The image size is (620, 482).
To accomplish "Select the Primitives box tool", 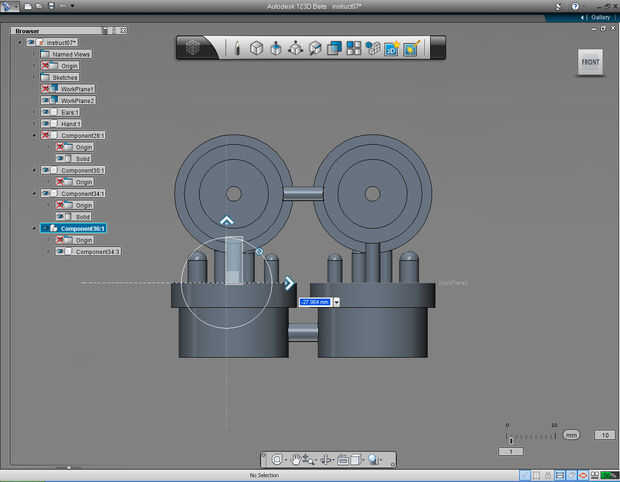I will 256,47.
